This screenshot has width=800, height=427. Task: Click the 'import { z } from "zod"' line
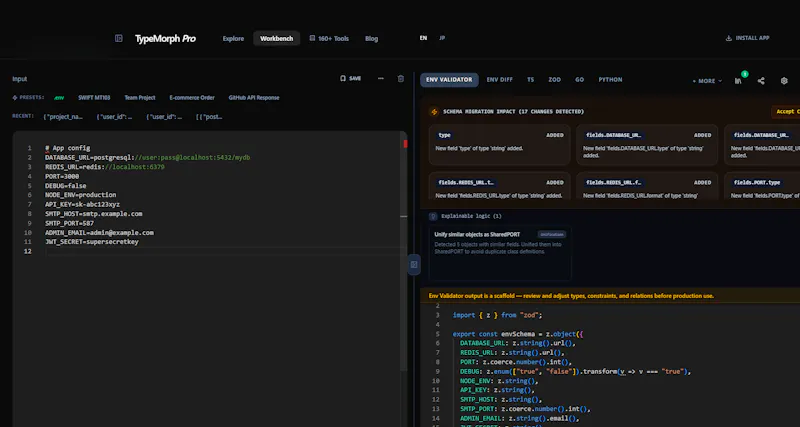pos(497,315)
